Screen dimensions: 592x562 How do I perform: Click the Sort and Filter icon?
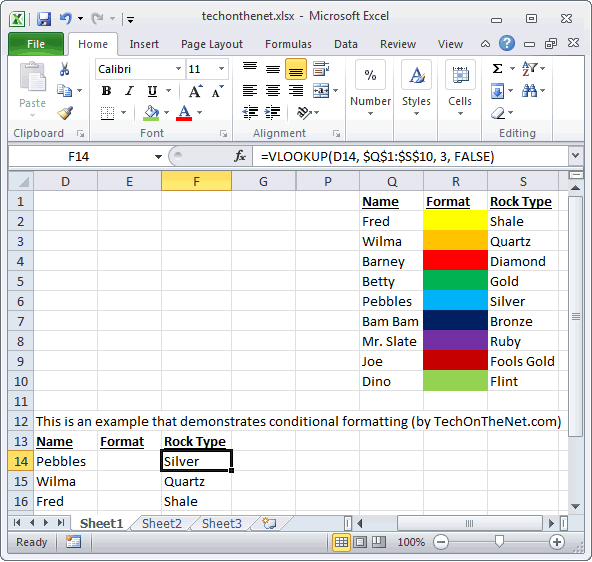[x=529, y=69]
